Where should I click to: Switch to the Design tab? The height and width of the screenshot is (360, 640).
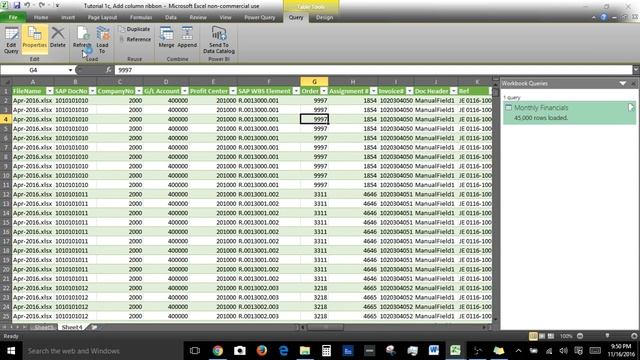[324, 17]
